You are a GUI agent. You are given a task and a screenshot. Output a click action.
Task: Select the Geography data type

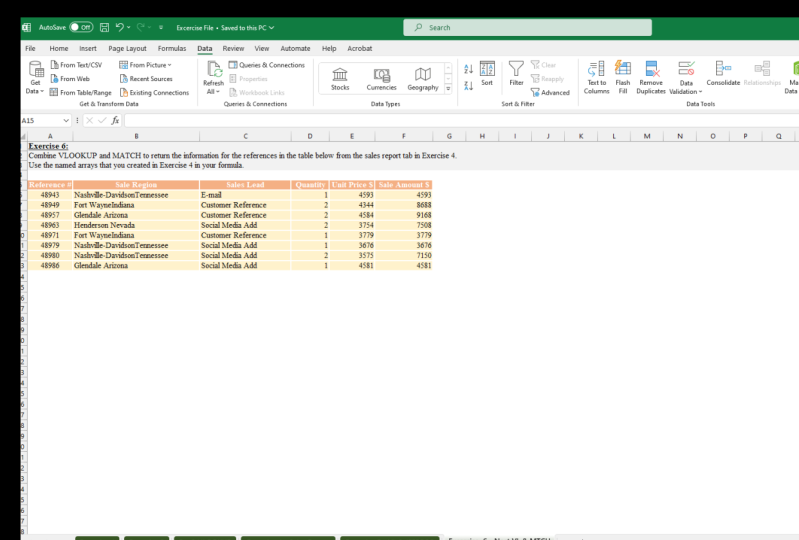[422, 79]
